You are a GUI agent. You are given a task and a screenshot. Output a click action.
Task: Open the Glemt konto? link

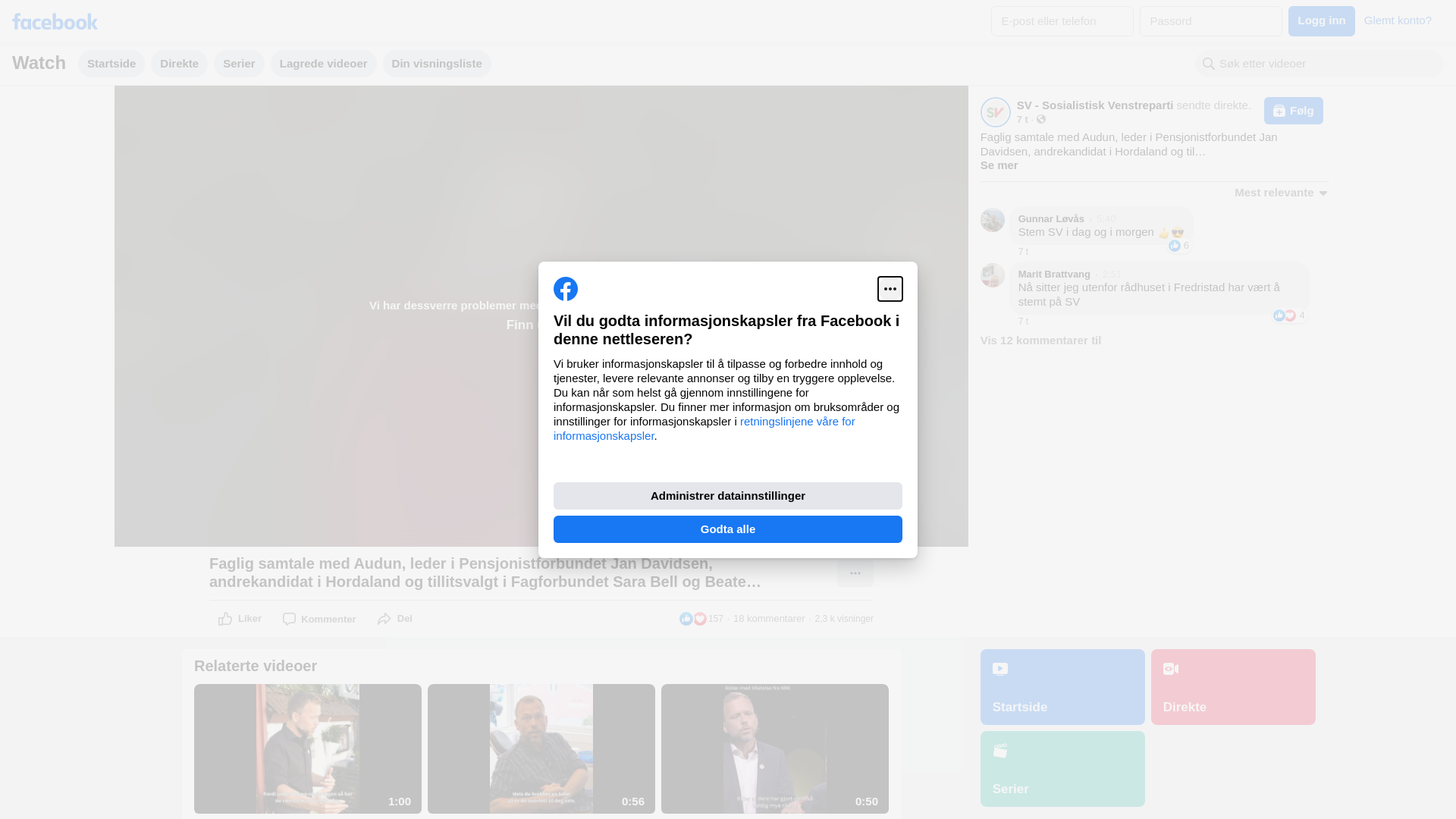[x=1398, y=20]
